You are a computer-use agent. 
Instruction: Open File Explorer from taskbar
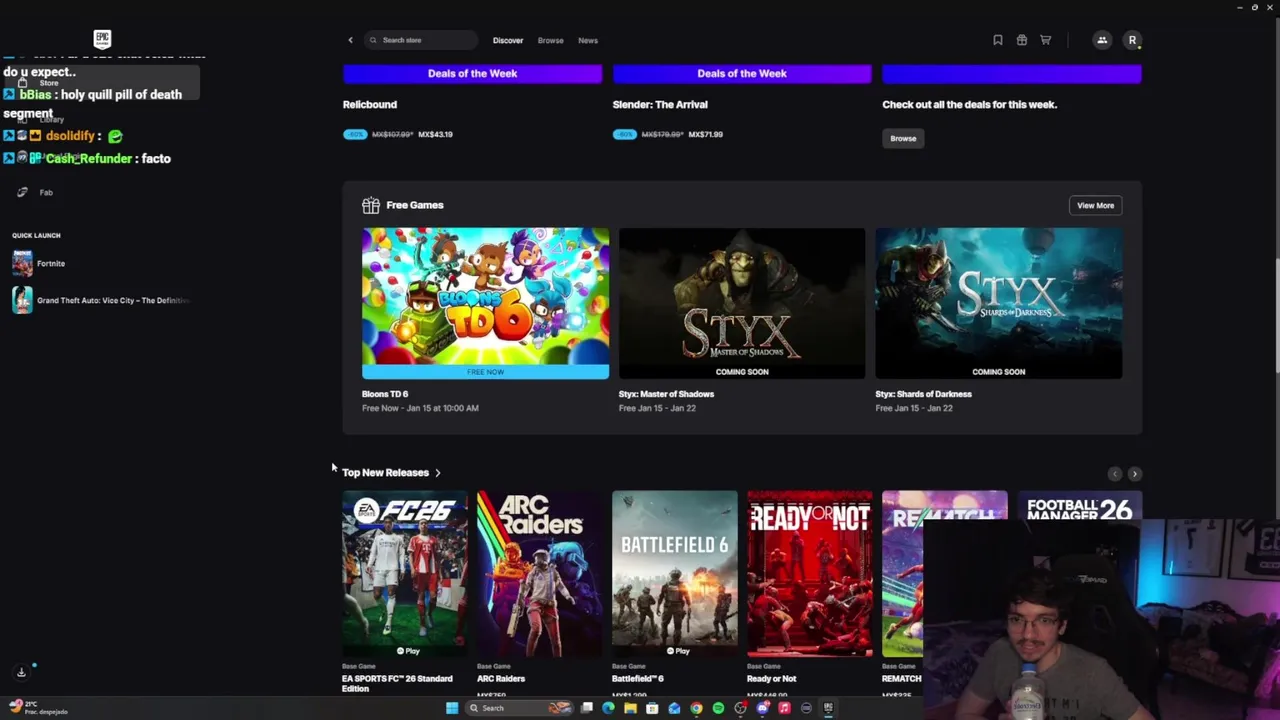(x=630, y=708)
